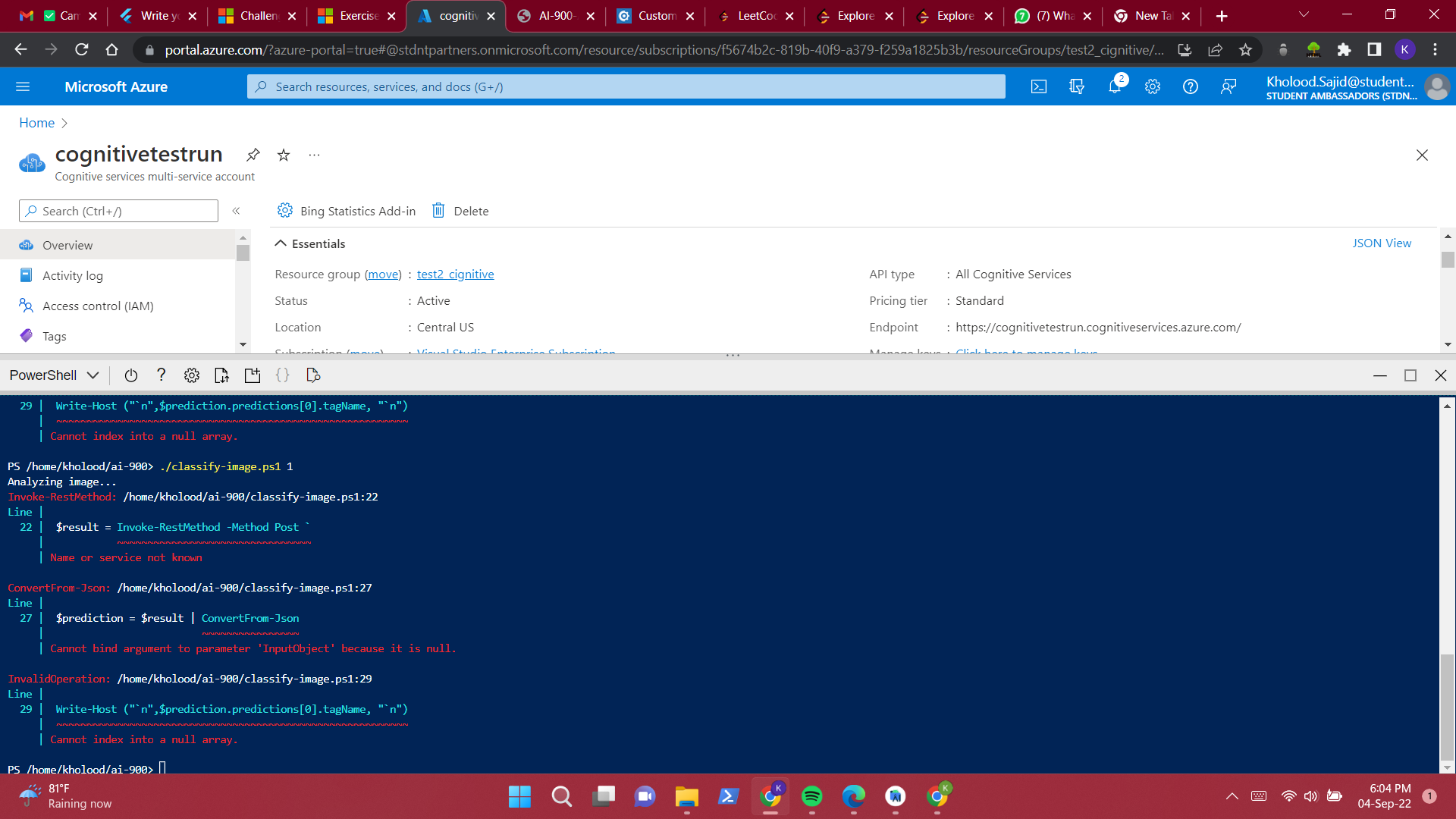Upload or download files in Cloud Shell
The width and height of the screenshot is (1456, 819).
(221, 375)
